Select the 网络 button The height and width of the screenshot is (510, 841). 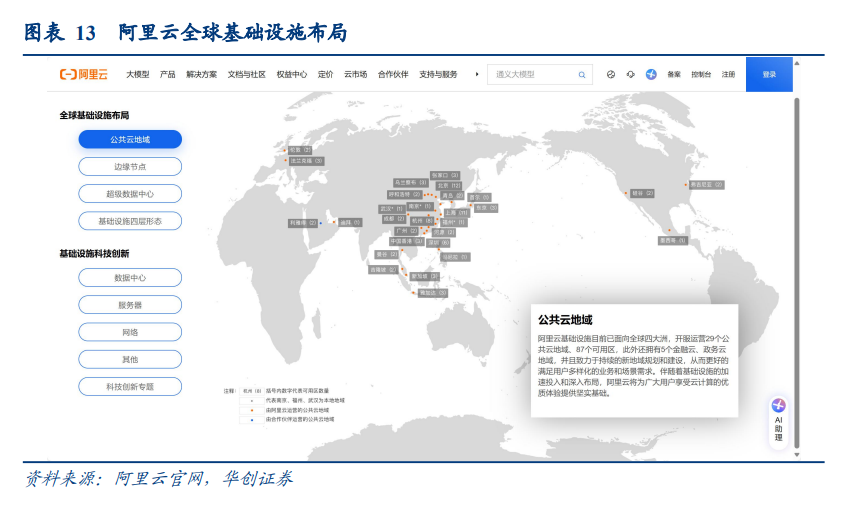[130, 332]
